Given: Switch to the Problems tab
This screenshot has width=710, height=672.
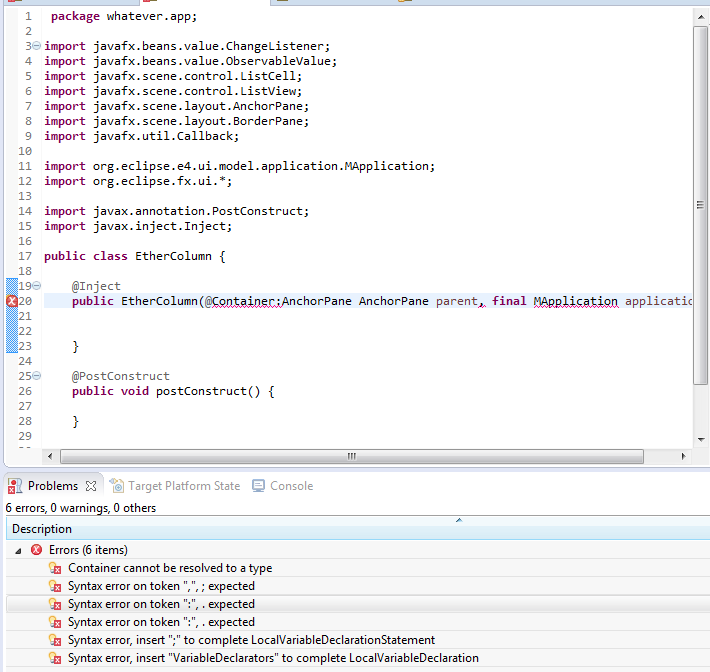Looking at the screenshot, I should (x=53, y=486).
